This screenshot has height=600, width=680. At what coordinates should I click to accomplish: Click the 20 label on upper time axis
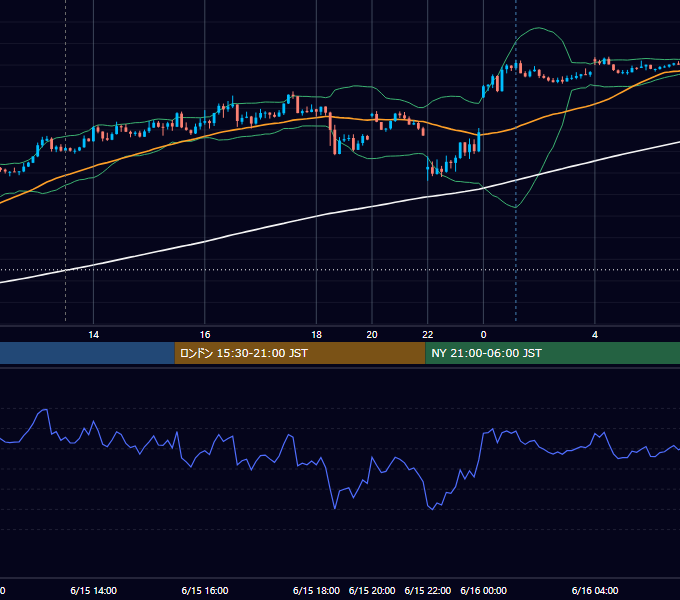[372, 335]
